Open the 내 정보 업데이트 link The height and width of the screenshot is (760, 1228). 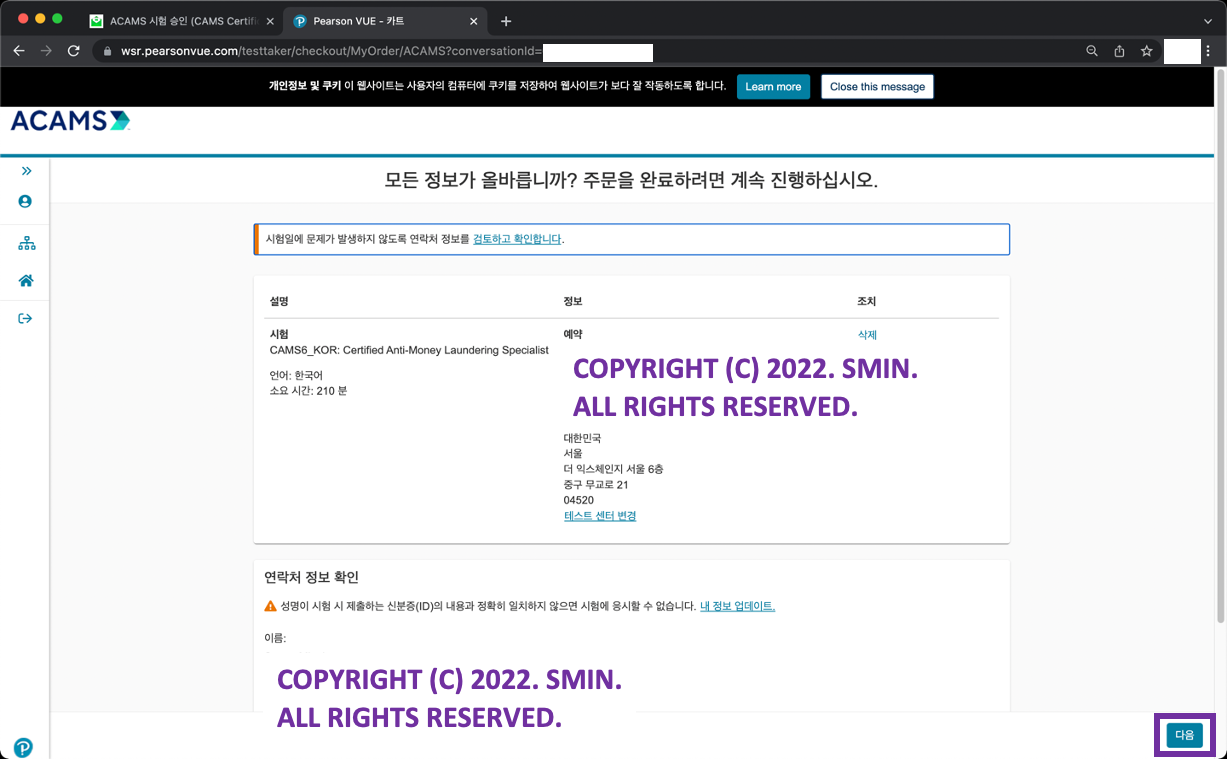(737, 606)
